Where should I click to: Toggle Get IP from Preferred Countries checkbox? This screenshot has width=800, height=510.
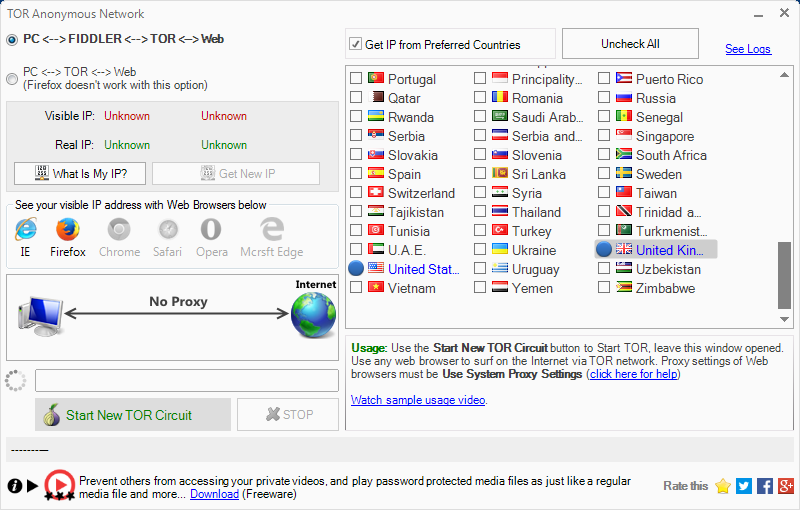356,44
